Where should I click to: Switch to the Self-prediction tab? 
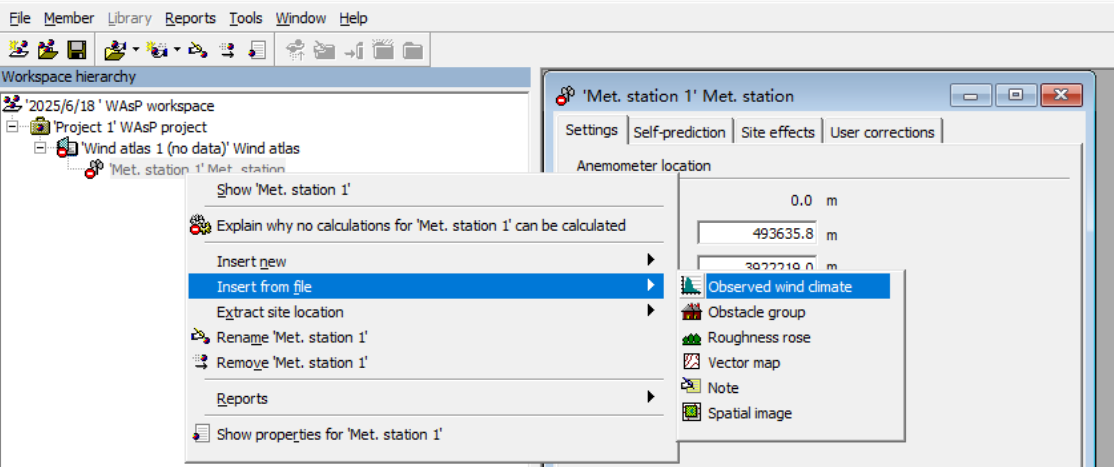coord(679,132)
